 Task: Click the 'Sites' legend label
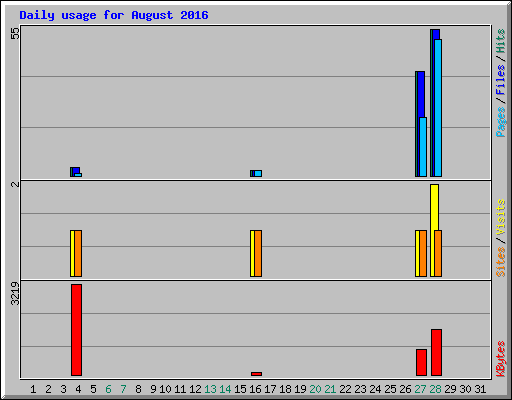coord(500,262)
